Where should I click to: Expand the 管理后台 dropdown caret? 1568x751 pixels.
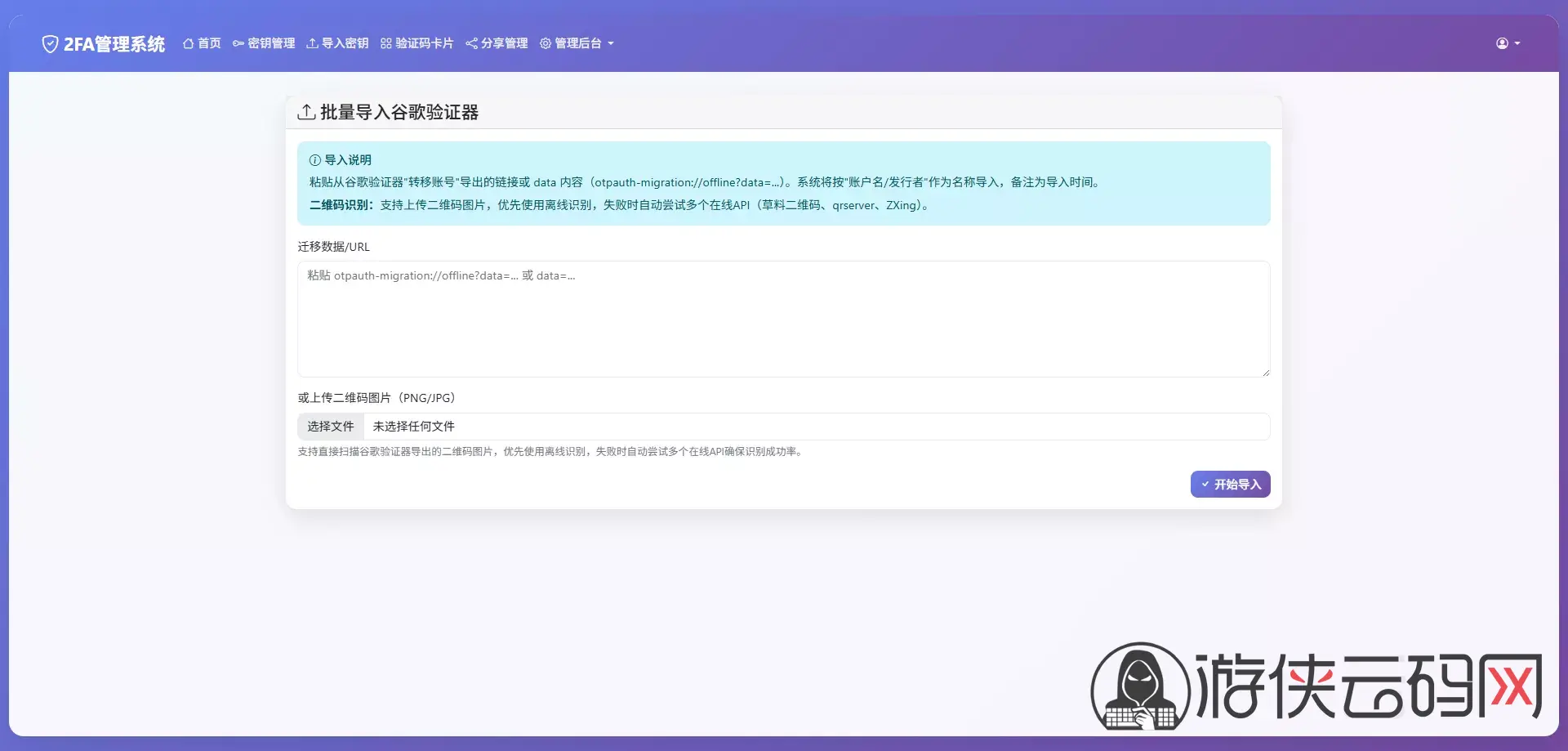pos(611,44)
